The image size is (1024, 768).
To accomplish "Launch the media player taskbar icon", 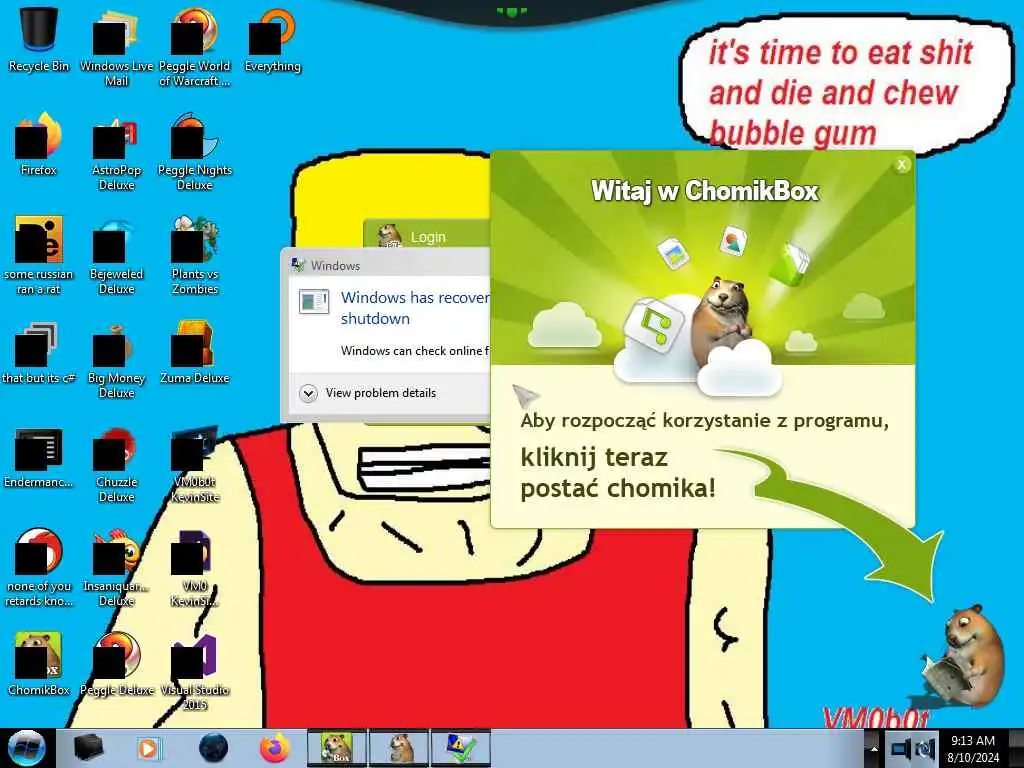I will pyautogui.click(x=149, y=748).
